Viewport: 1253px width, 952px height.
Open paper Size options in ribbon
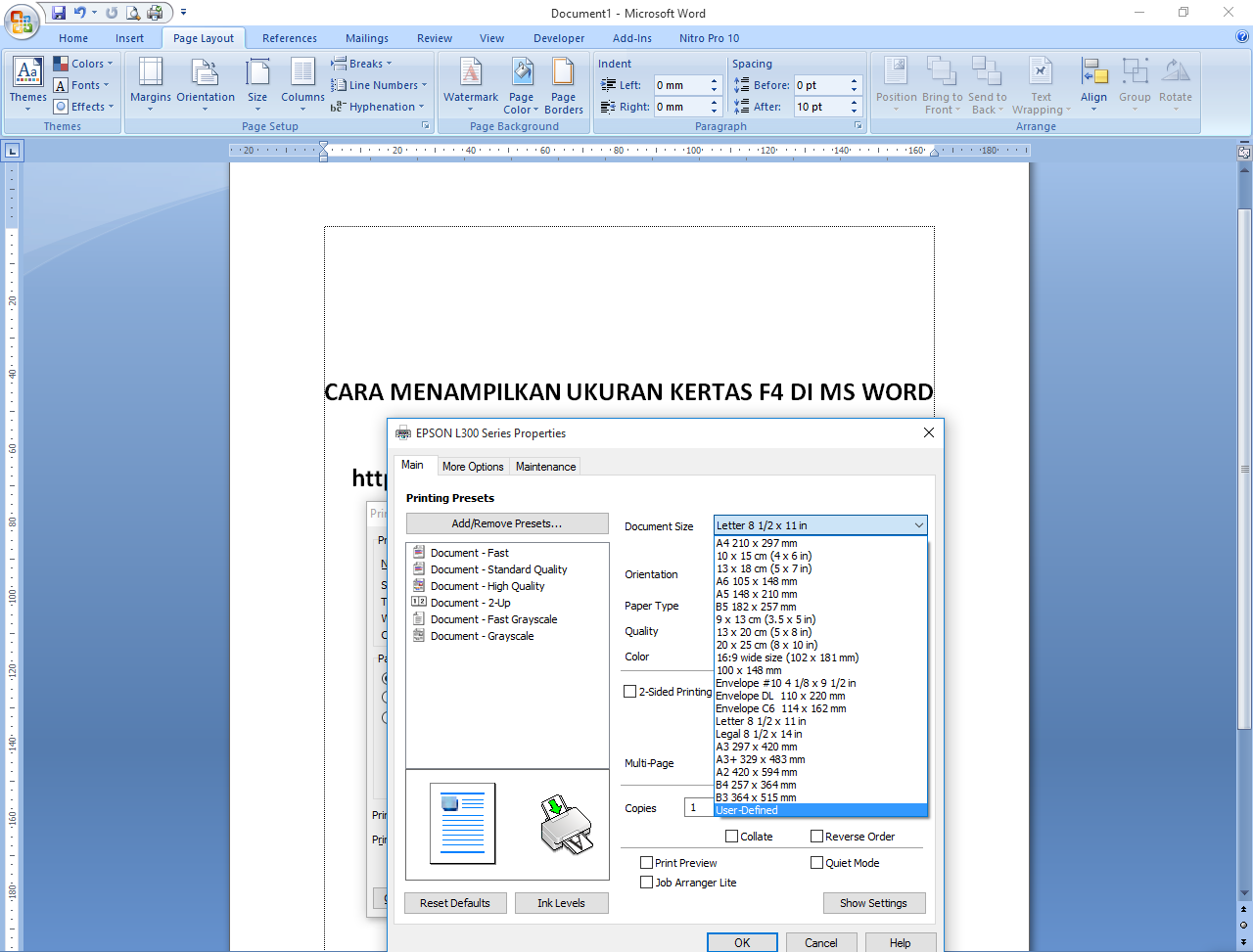pyautogui.click(x=257, y=84)
